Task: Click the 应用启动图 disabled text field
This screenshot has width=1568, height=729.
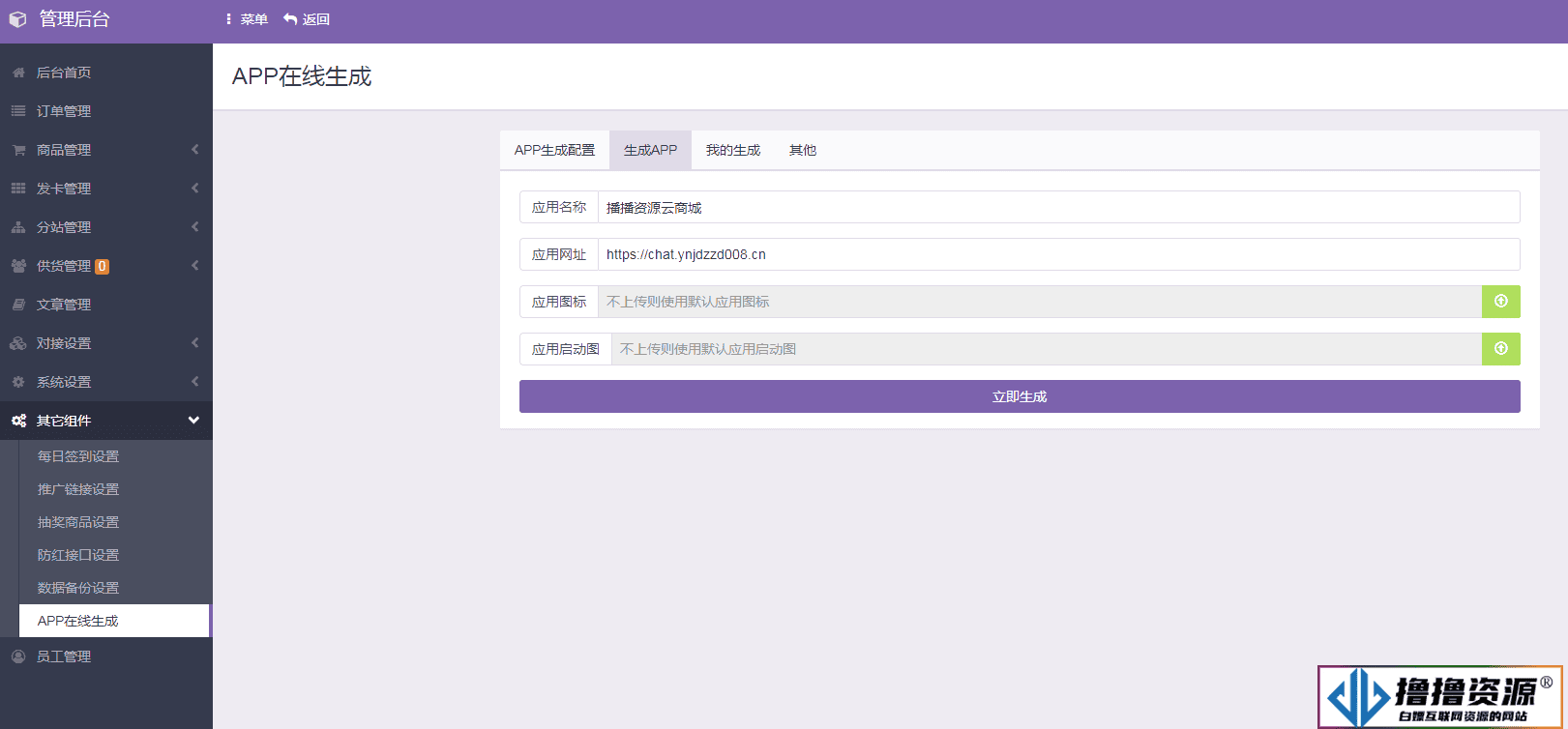Action: (1047, 349)
